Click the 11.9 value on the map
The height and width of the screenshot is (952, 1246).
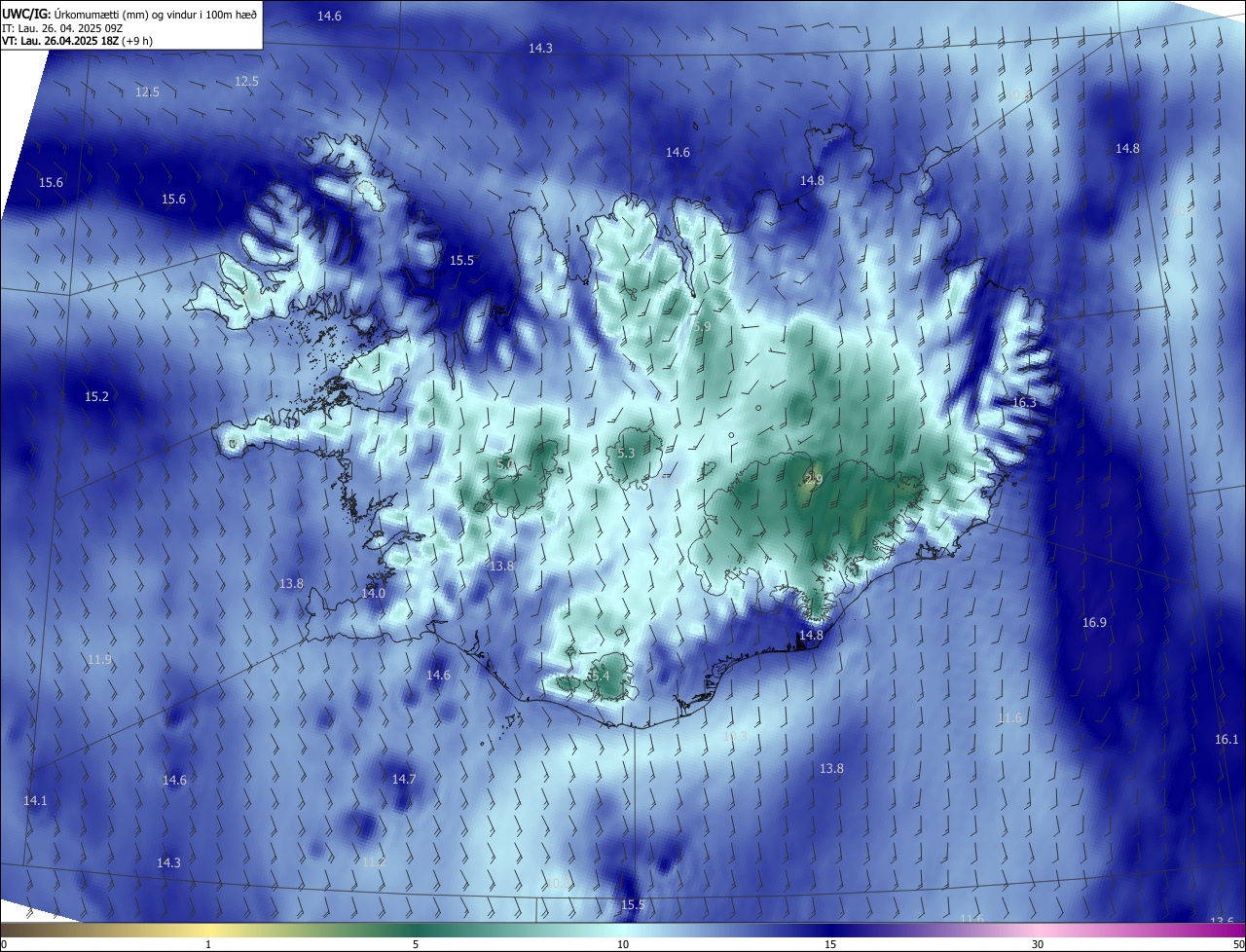(99, 659)
